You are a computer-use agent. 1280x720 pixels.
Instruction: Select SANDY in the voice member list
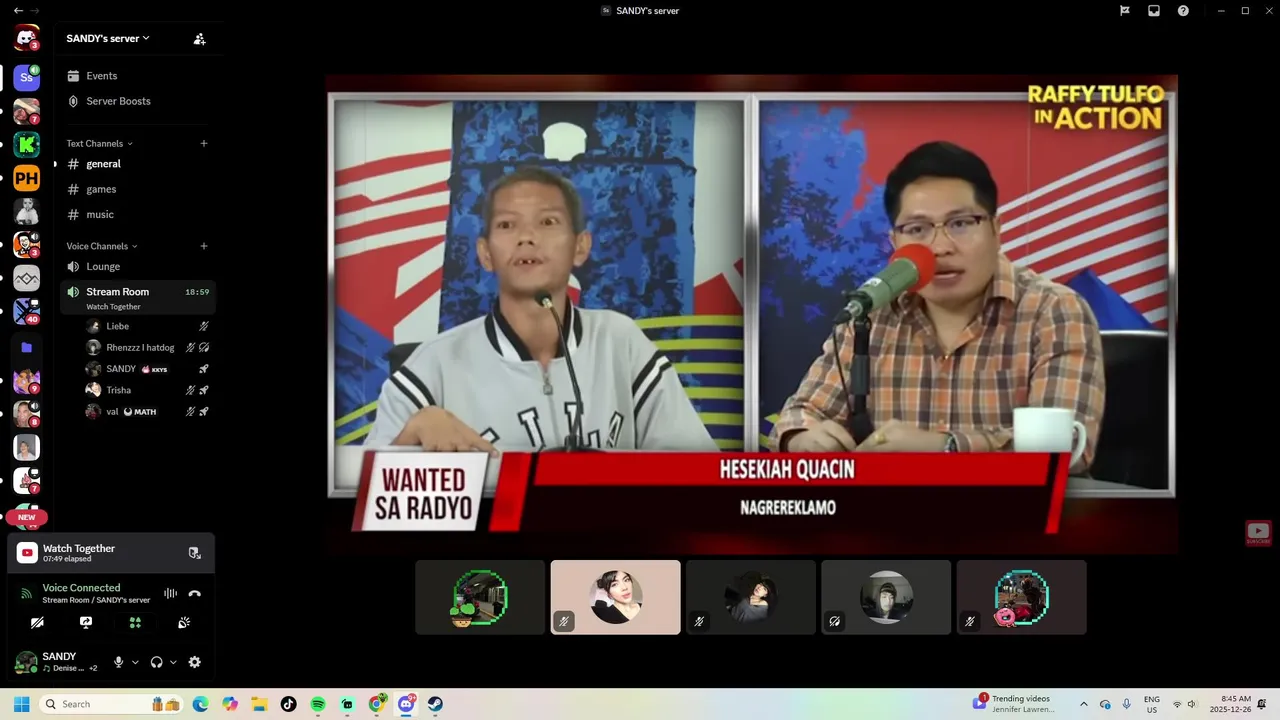(x=147, y=369)
